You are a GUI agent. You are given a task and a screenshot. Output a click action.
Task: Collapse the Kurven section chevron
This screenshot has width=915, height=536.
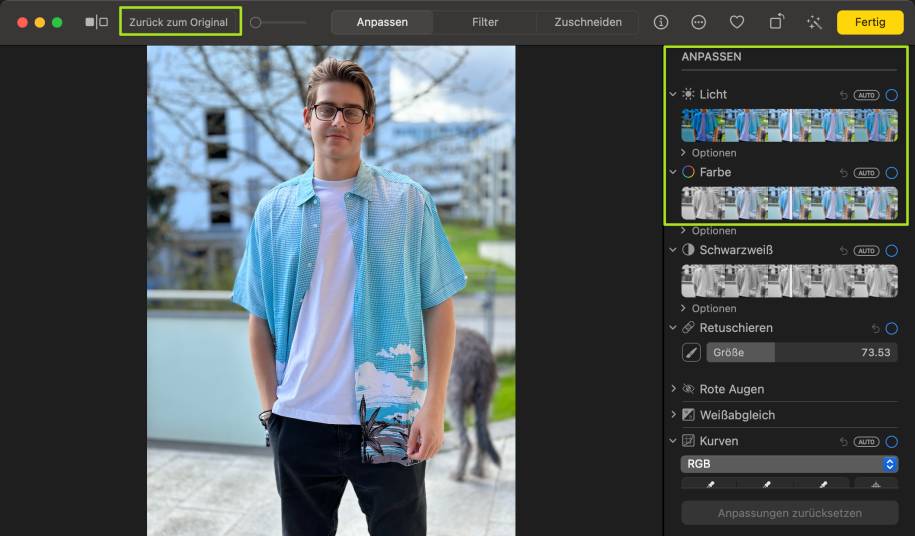pyautogui.click(x=673, y=441)
